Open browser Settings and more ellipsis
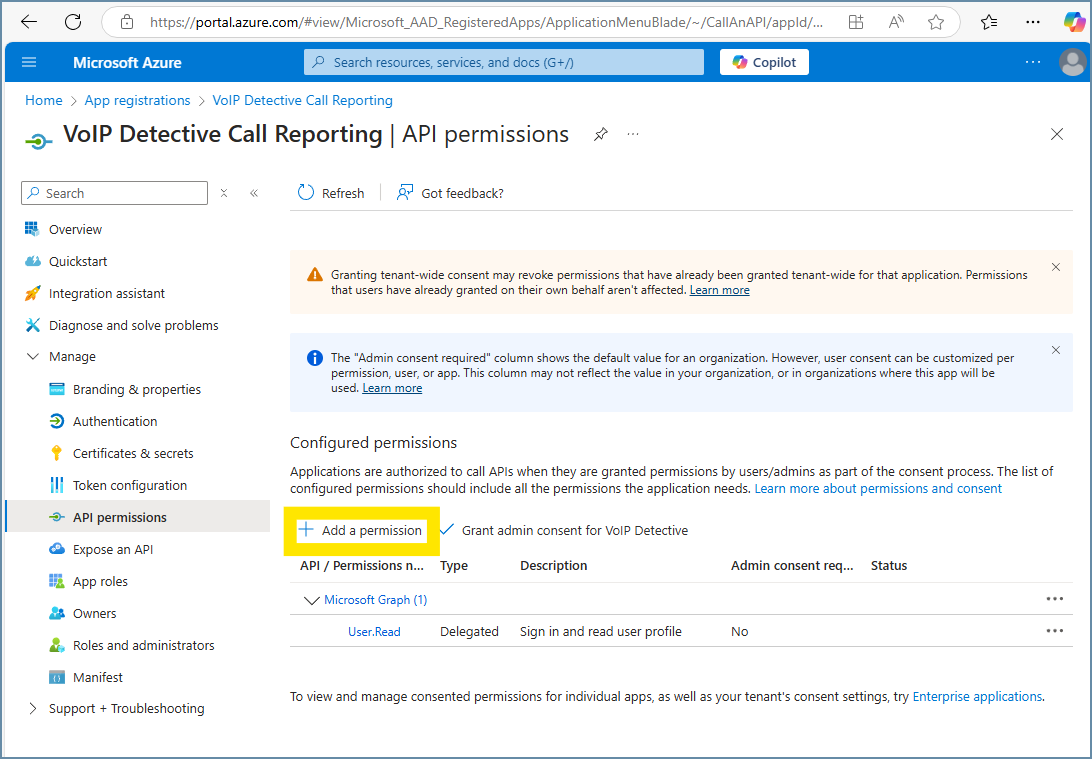1092x759 pixels. 1033,22
